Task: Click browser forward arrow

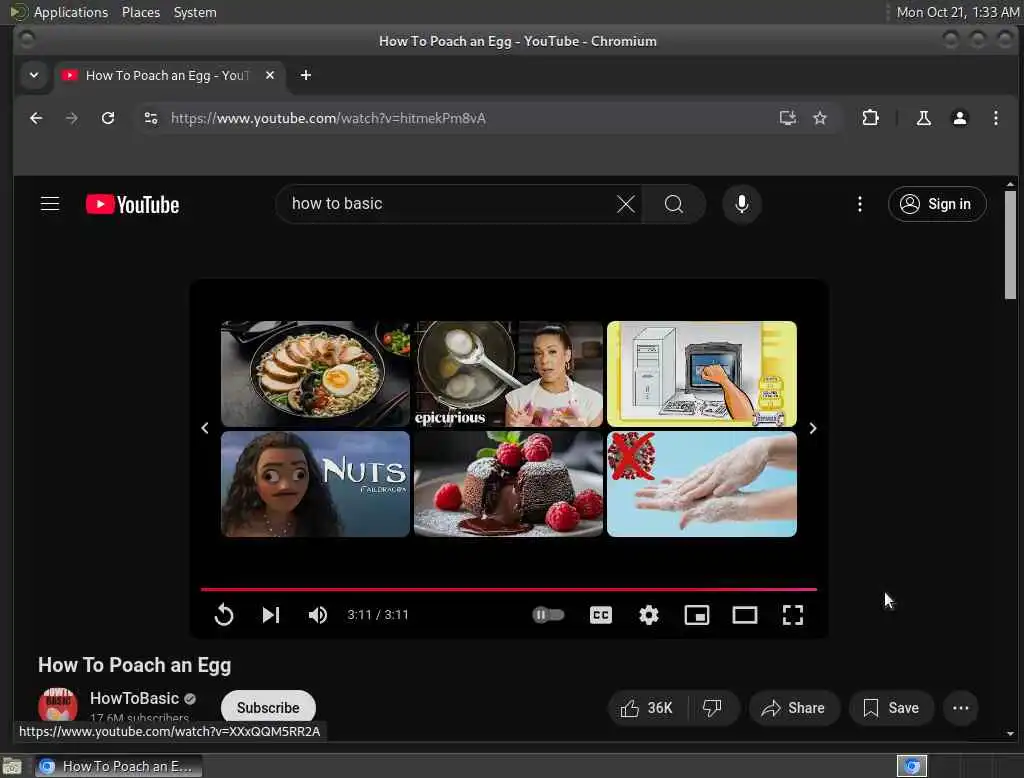Action: [x=72, y=118]
